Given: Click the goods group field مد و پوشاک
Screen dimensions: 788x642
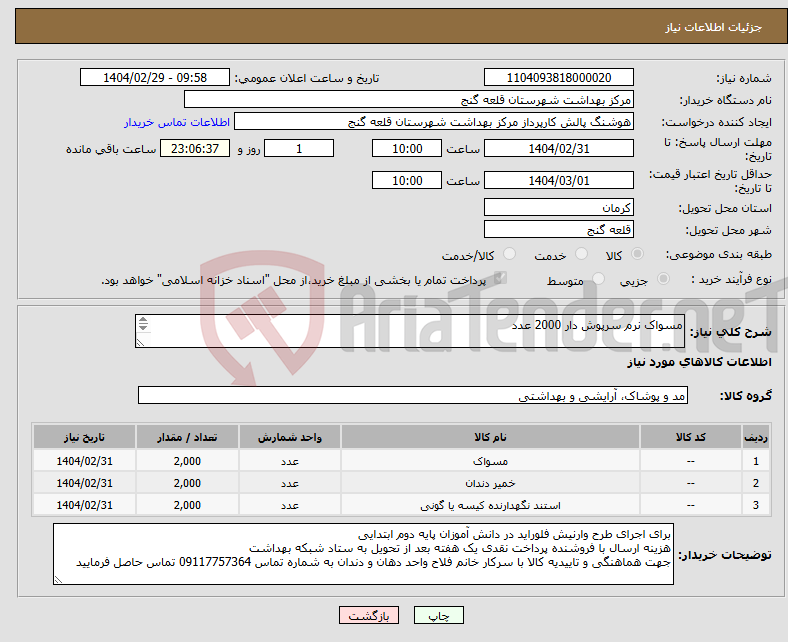Looking at the screenshot, I should coord(413,395).
